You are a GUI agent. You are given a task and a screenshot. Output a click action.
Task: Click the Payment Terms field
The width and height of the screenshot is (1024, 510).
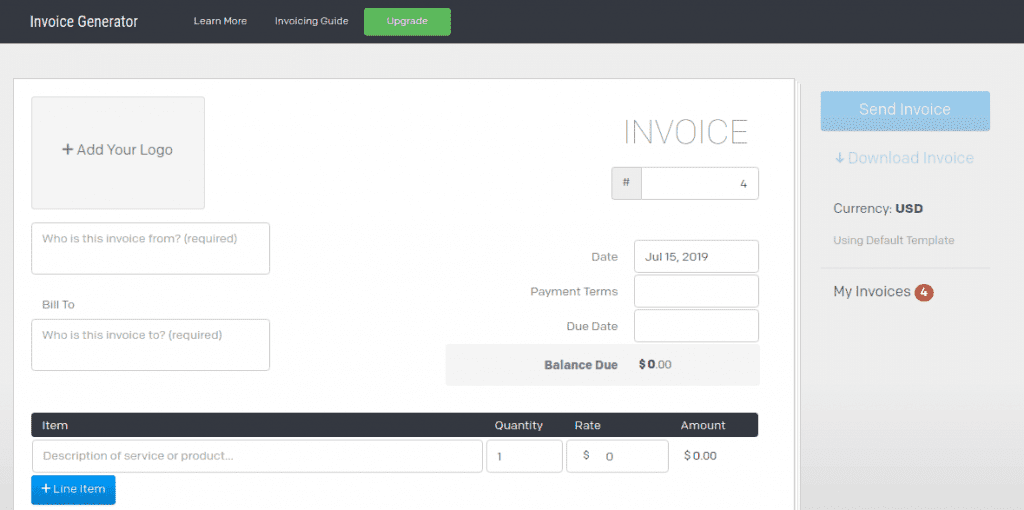696,291
